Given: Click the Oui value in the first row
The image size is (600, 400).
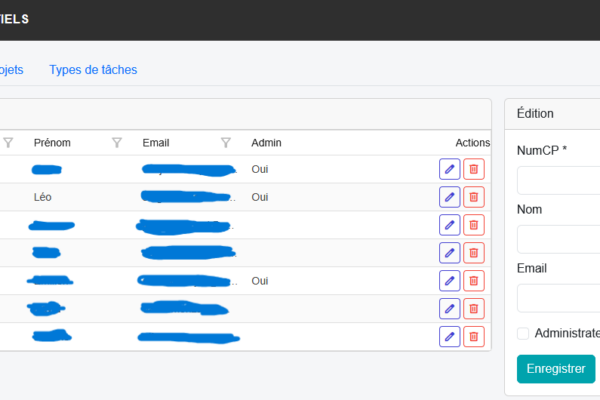Looking at the screenshot, I should point(260,169).
